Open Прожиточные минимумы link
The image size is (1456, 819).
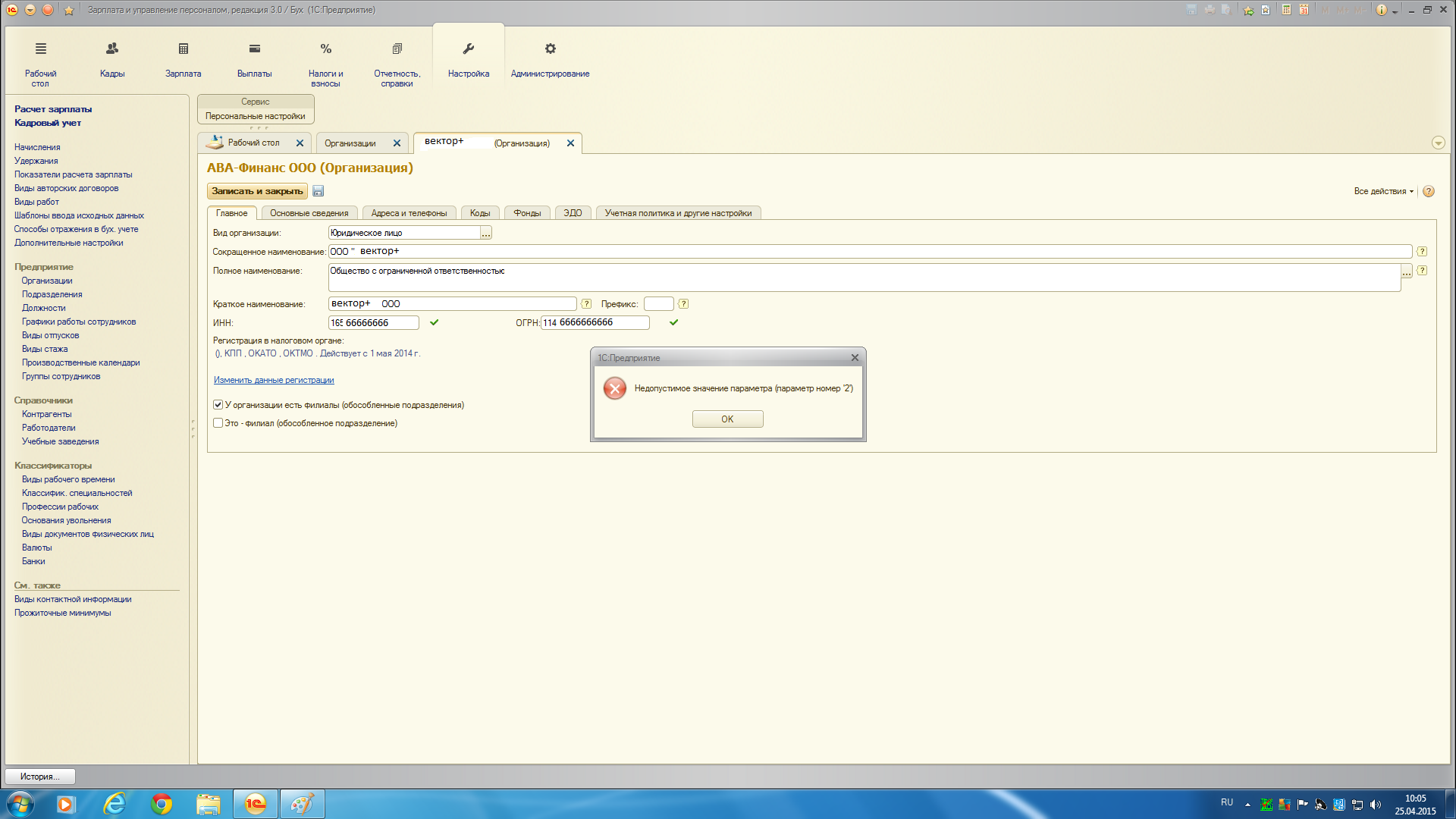click(62, 613)
